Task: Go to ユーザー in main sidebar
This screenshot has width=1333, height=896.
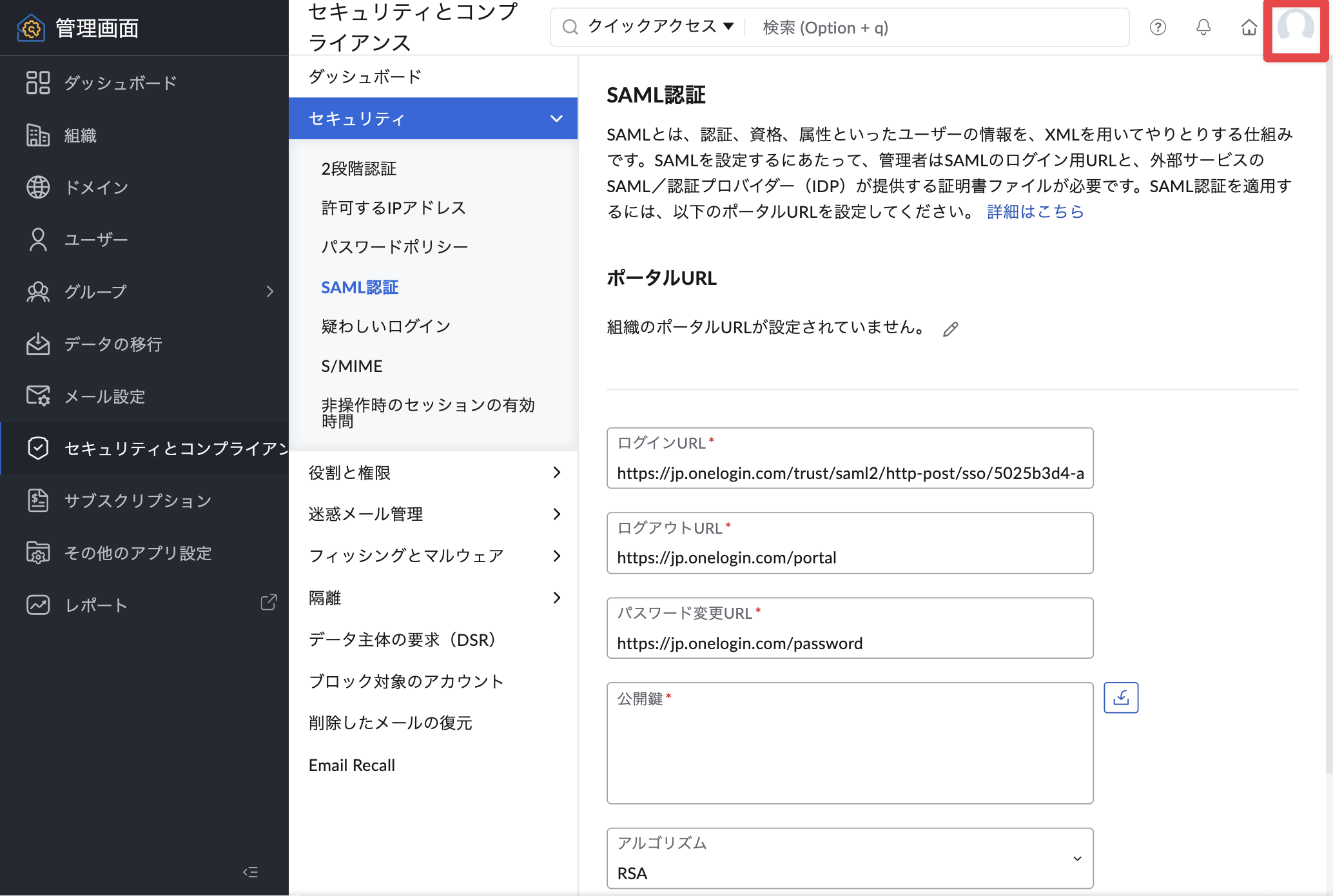Action: coord(96,240)
